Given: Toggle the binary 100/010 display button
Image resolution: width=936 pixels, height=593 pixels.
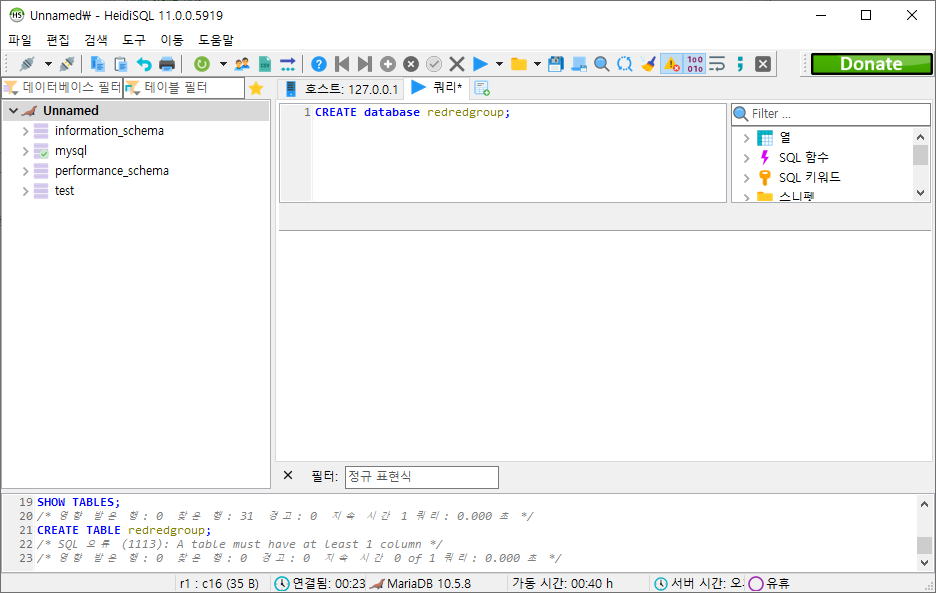Looking at the screenshot, I should tap(695, 64).
